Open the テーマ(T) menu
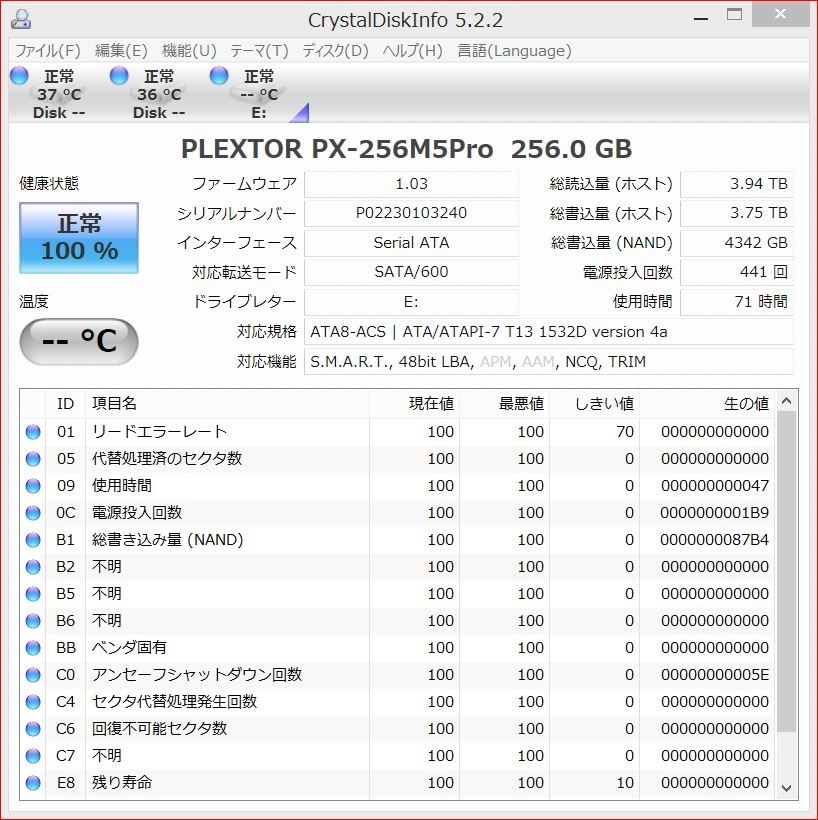Image resolution: width=818 pixels, height=820 pixels. coord(259,51)
